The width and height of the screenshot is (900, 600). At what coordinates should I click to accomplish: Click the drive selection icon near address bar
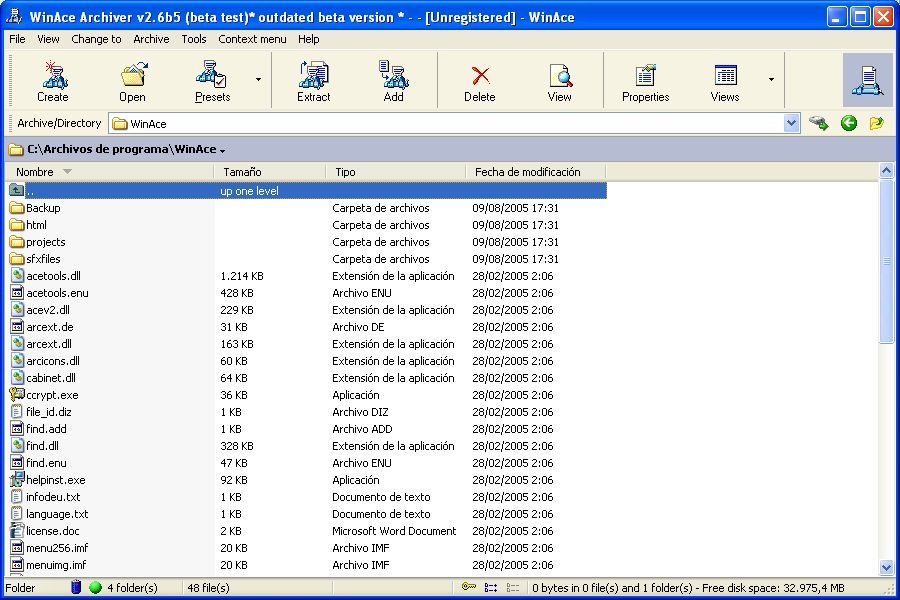pyautogui.click(x=820, y=123)
